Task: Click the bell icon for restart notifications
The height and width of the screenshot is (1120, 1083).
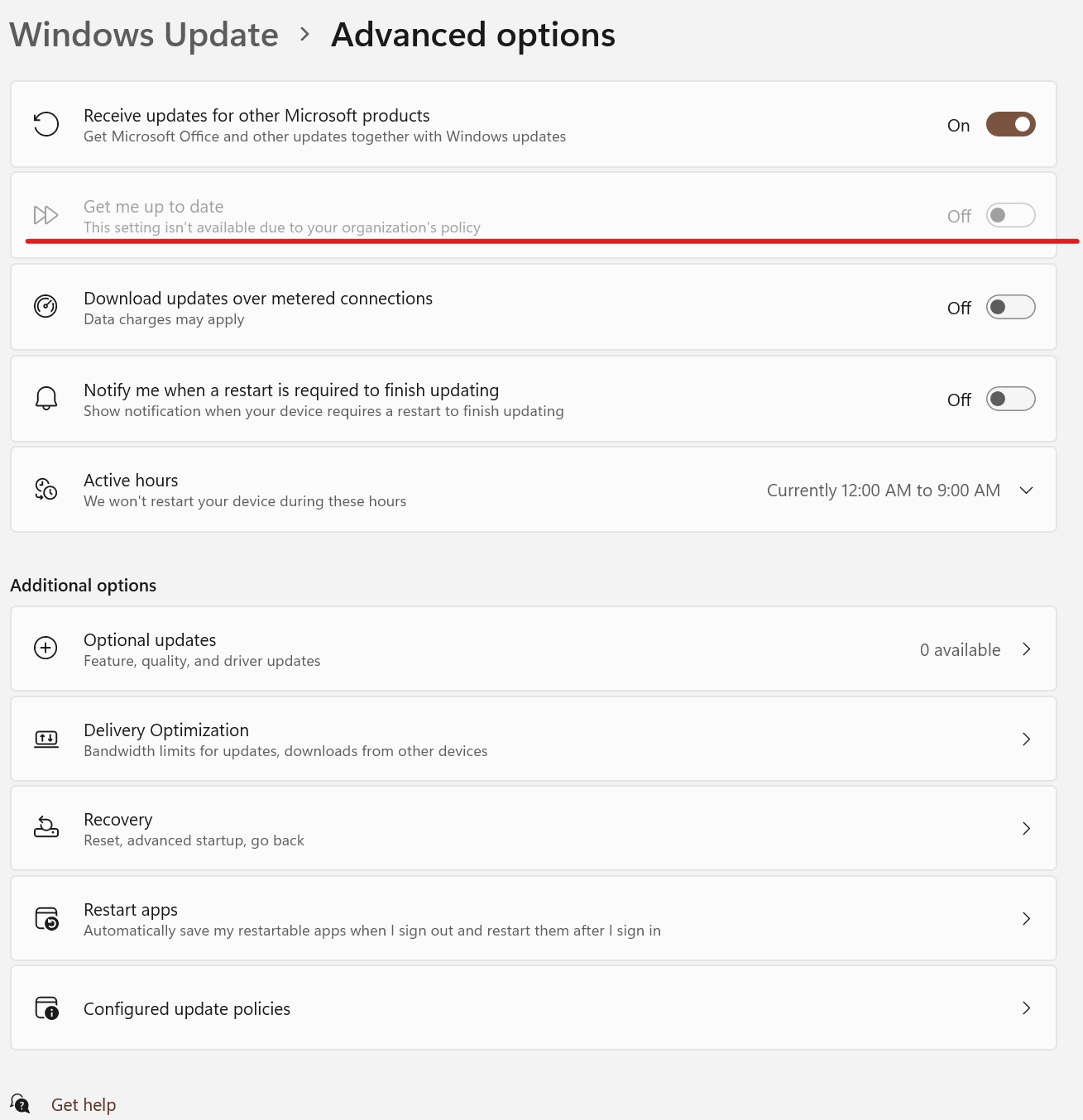Action: coord(46,399)
